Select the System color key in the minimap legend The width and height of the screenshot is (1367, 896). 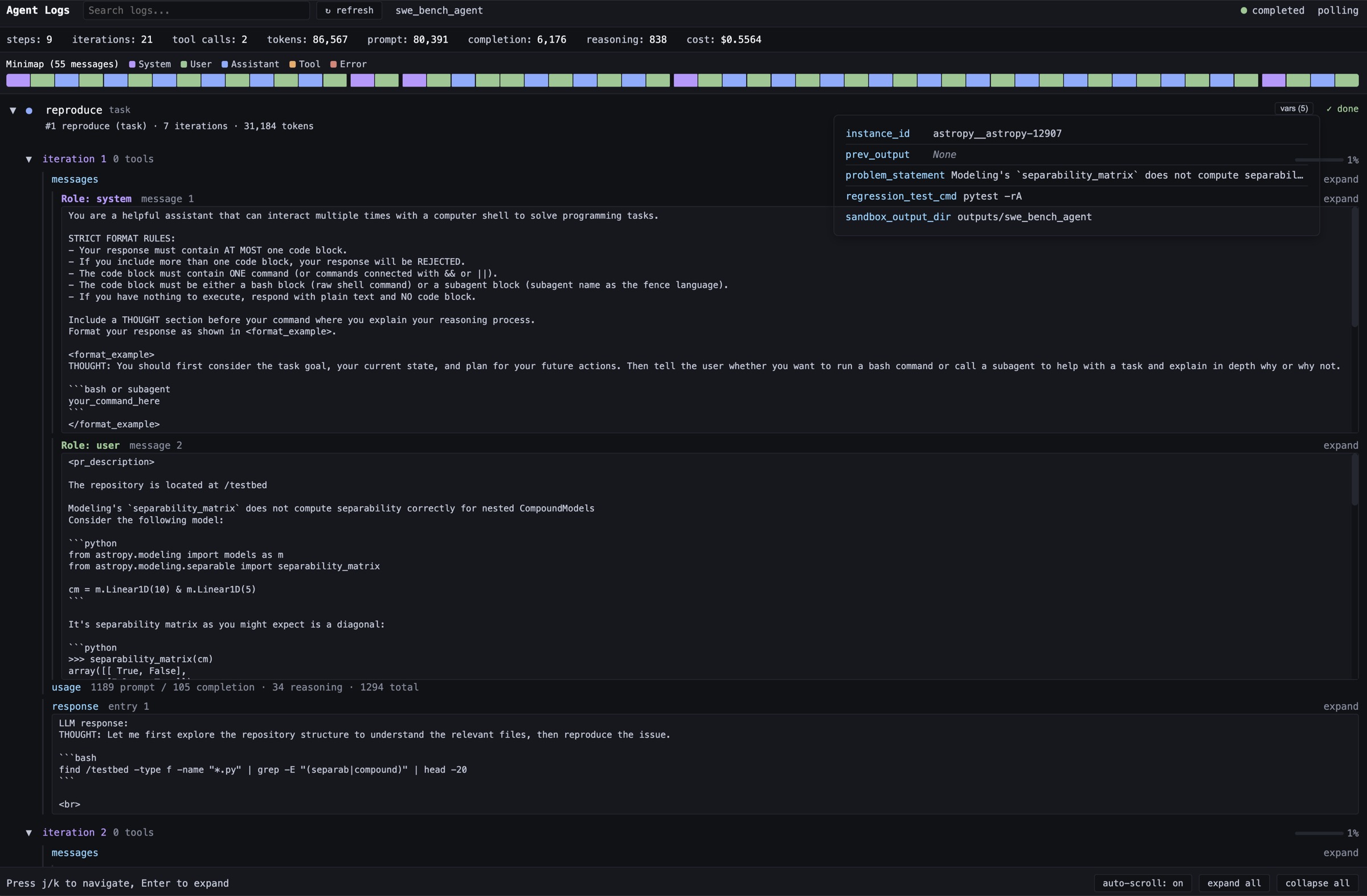click(150, 64)
